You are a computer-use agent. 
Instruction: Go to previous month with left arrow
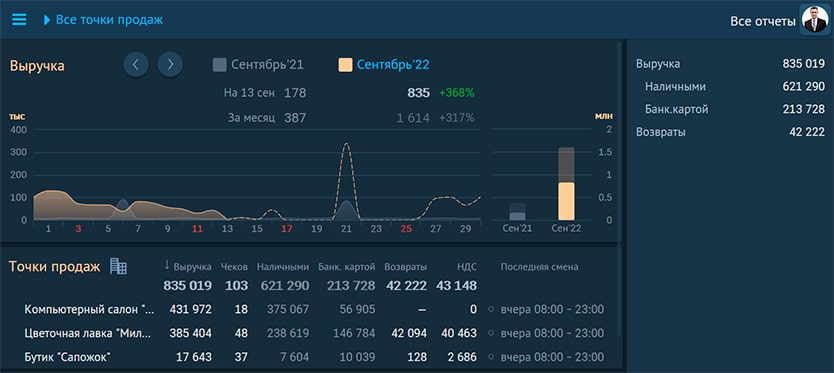pos(136,65)
